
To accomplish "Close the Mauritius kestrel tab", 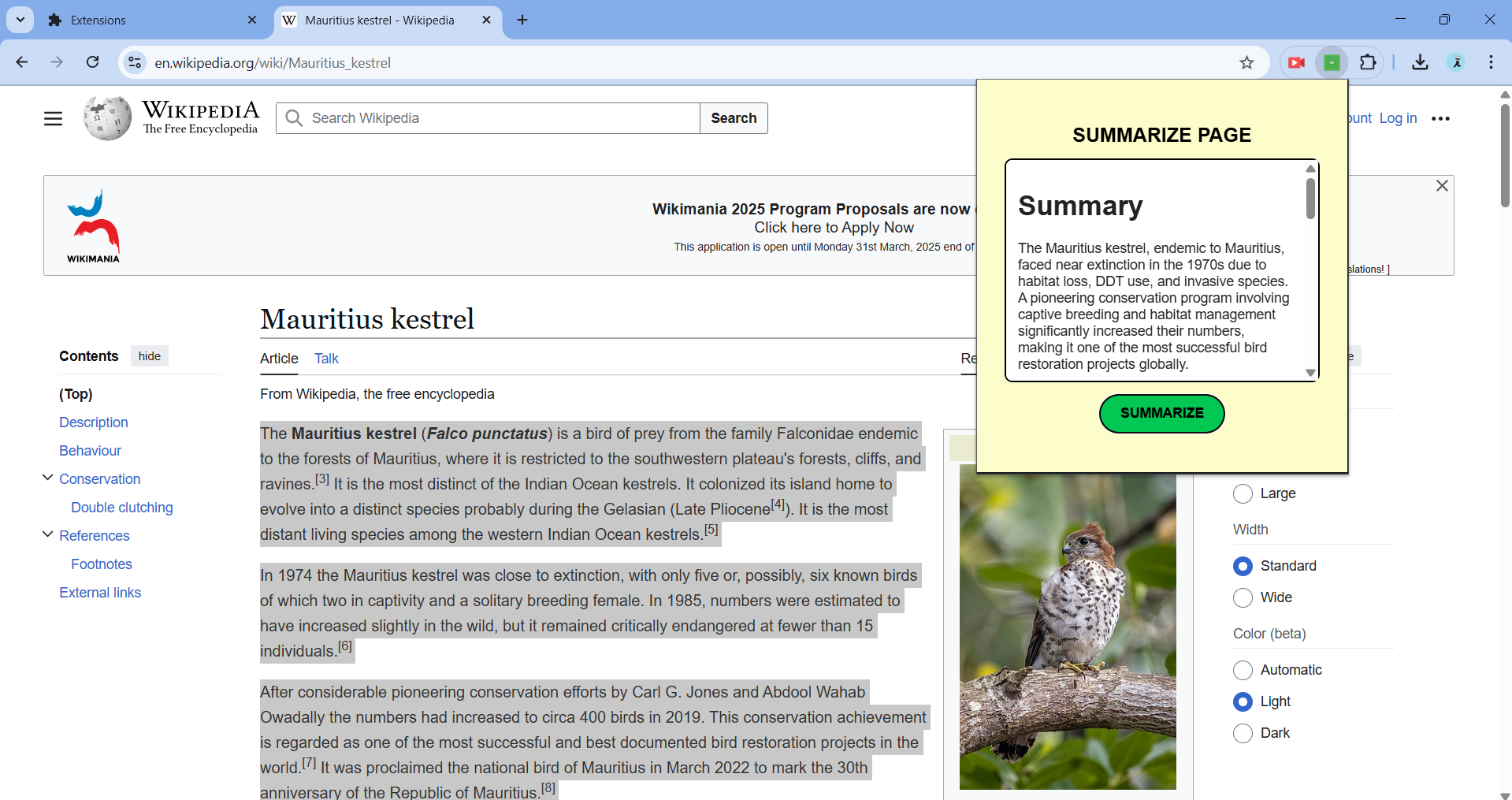I will (x=486, y=20).
